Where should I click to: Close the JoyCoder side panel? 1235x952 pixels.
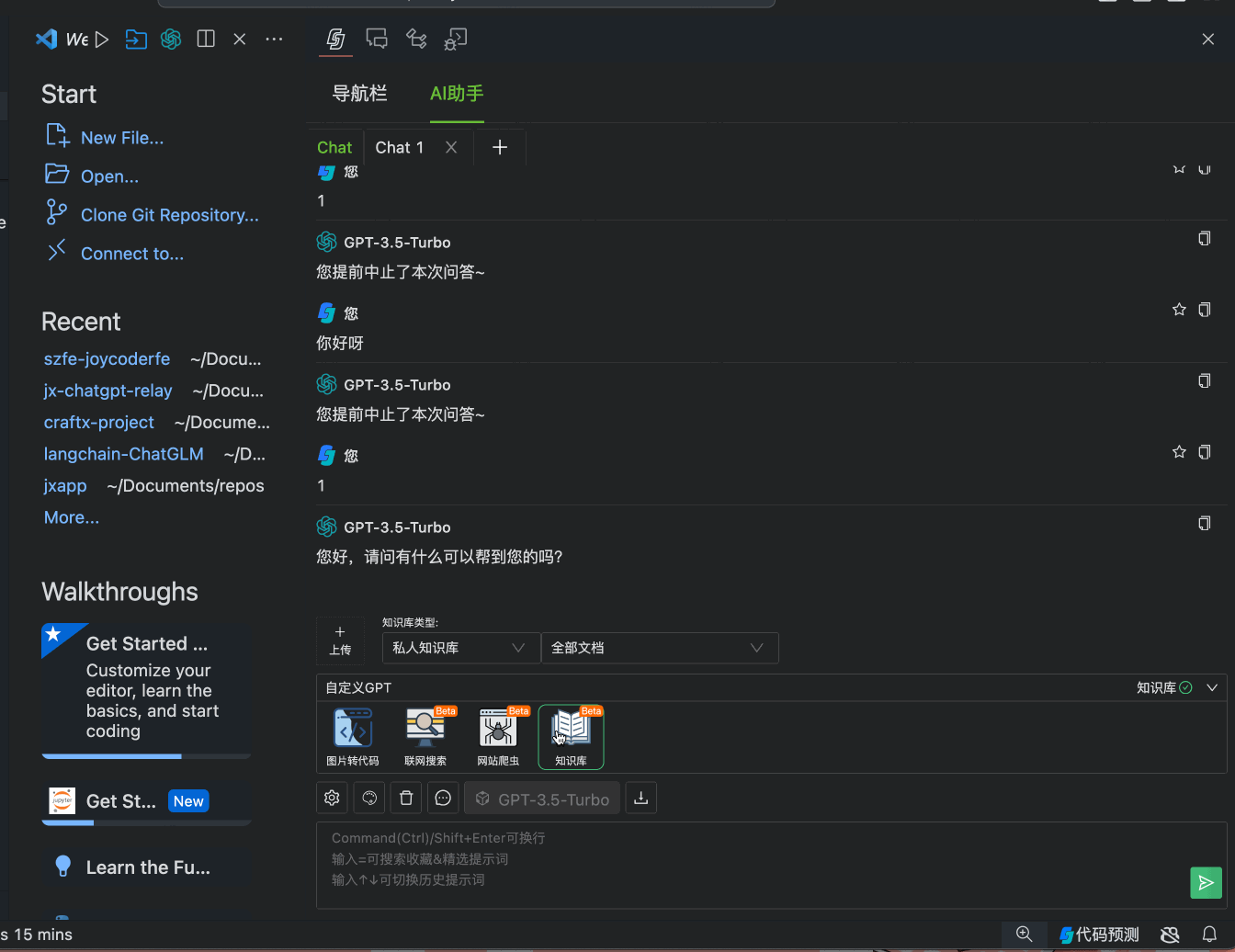1208,39
